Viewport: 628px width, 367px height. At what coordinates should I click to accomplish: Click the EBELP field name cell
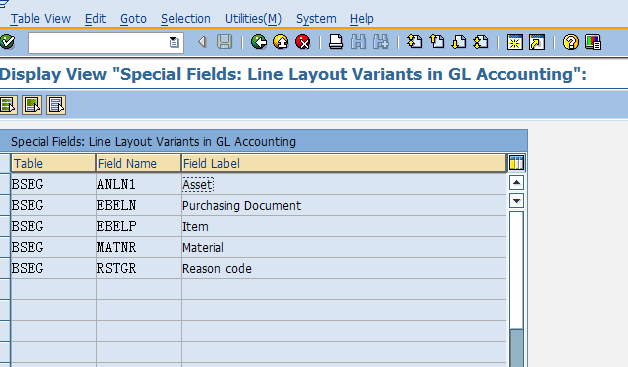[139, 226]
